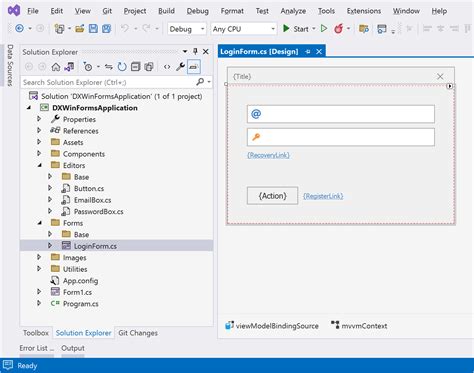Click the Save All toolbar icon
474x373 pixels.
106,29
